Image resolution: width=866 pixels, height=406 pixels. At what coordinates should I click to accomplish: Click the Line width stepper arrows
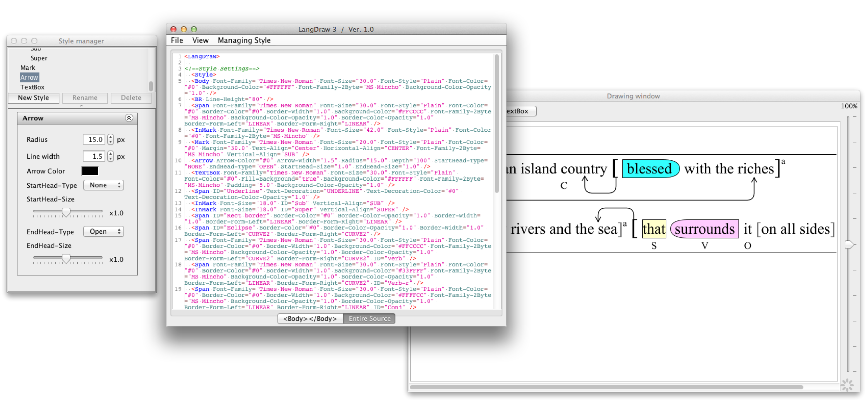[x=111, y=157]
